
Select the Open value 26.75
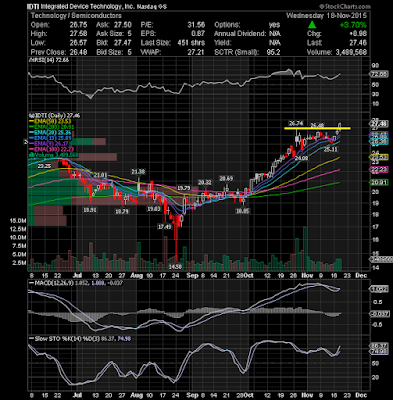(x=78, y=25)
